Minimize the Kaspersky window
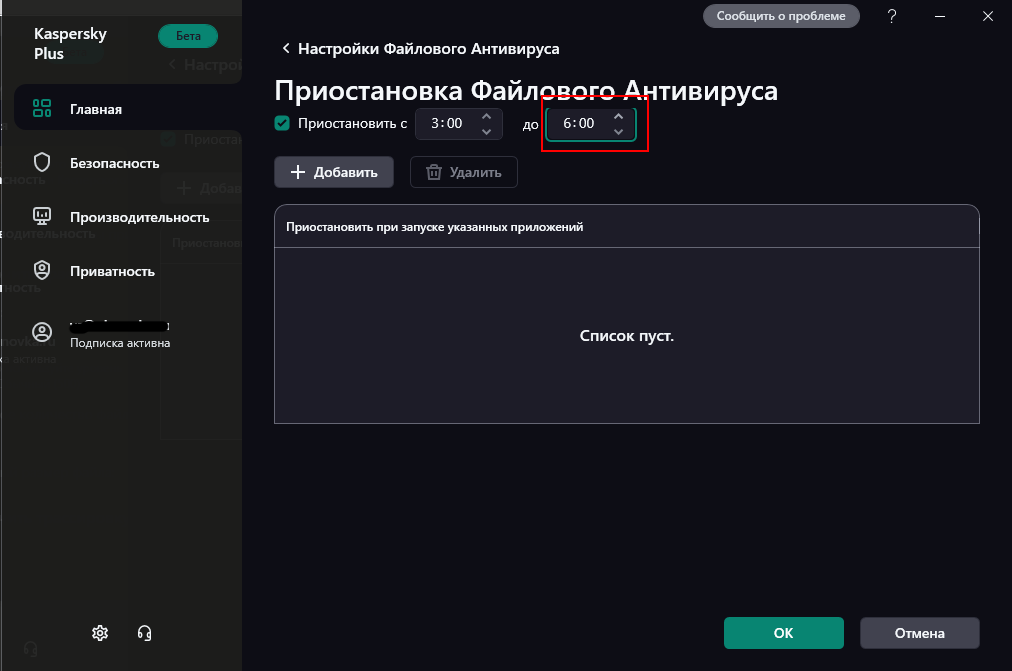The image size is (1012, 671). point(940,16)
